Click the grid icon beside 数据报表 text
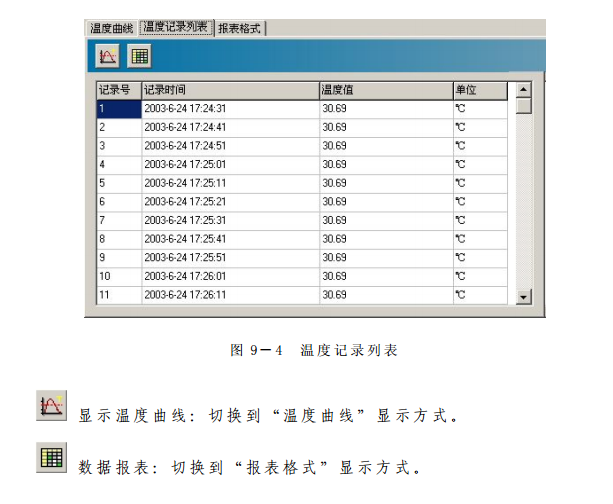613x504 pixels. point(52,457)
